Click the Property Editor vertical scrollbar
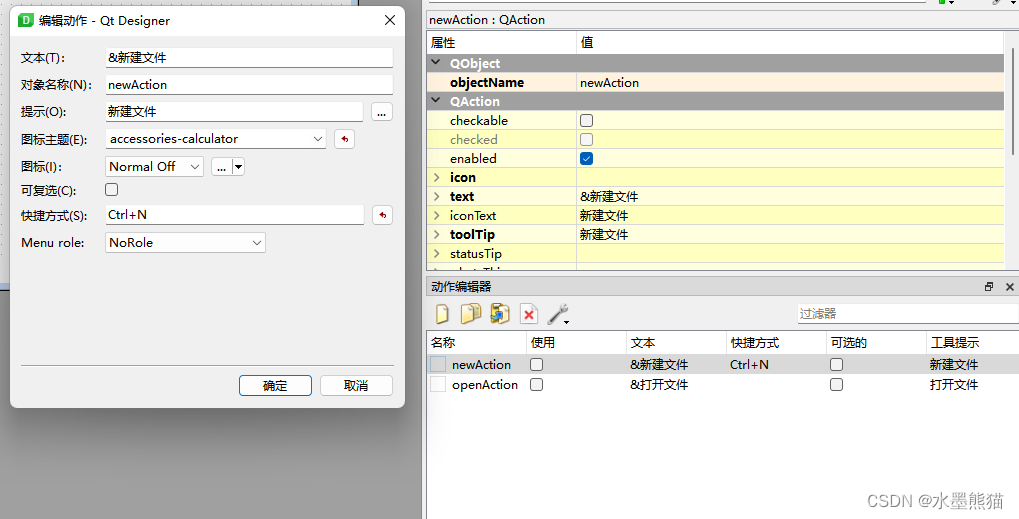1019x519 pixels. coord(1012,101)
